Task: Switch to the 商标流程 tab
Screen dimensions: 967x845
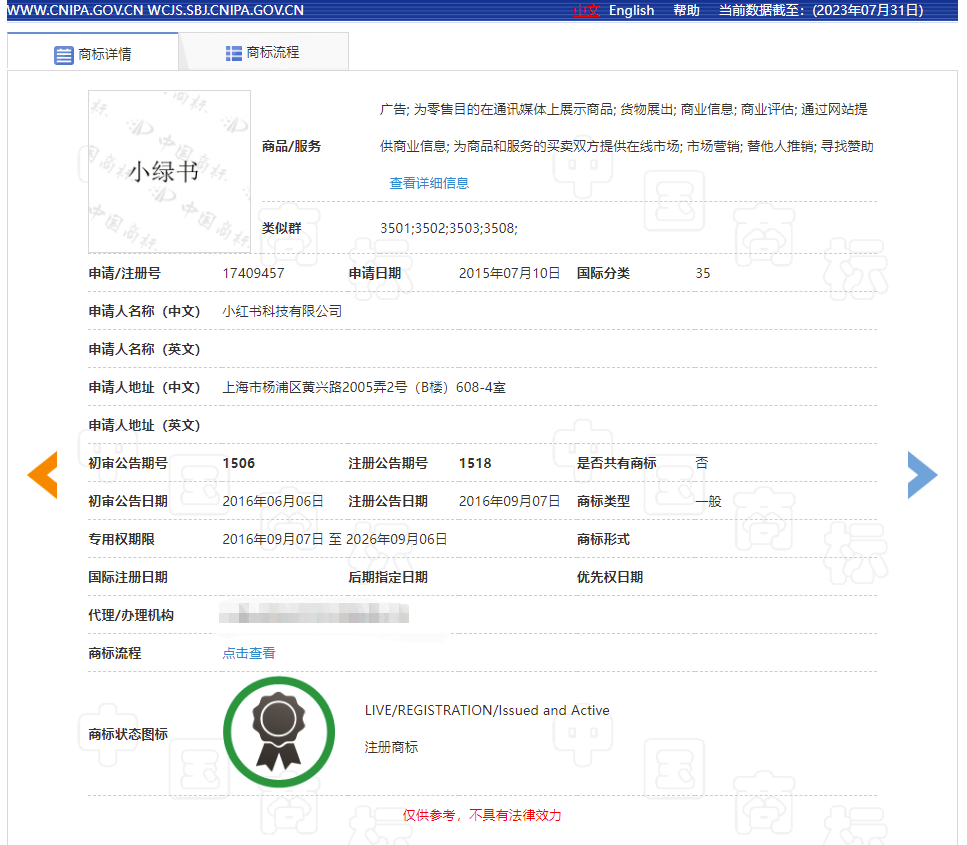Action: click(263, 52)
